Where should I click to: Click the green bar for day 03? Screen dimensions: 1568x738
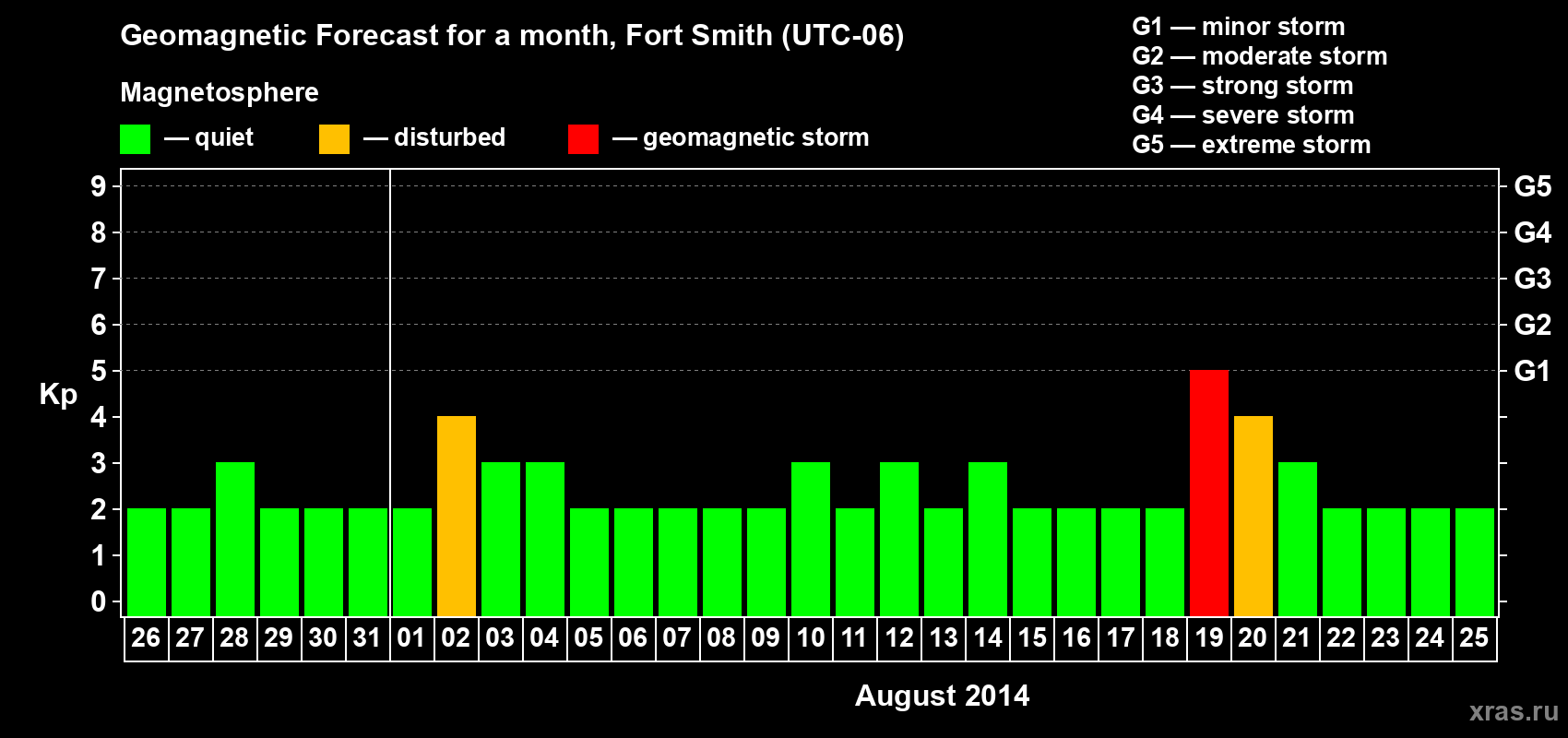(x=501, y=539)
